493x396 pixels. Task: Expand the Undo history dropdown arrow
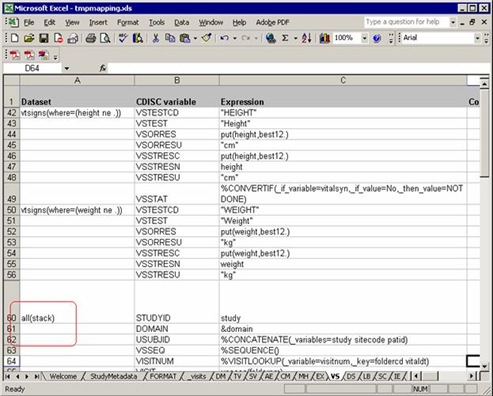(235, 38)
